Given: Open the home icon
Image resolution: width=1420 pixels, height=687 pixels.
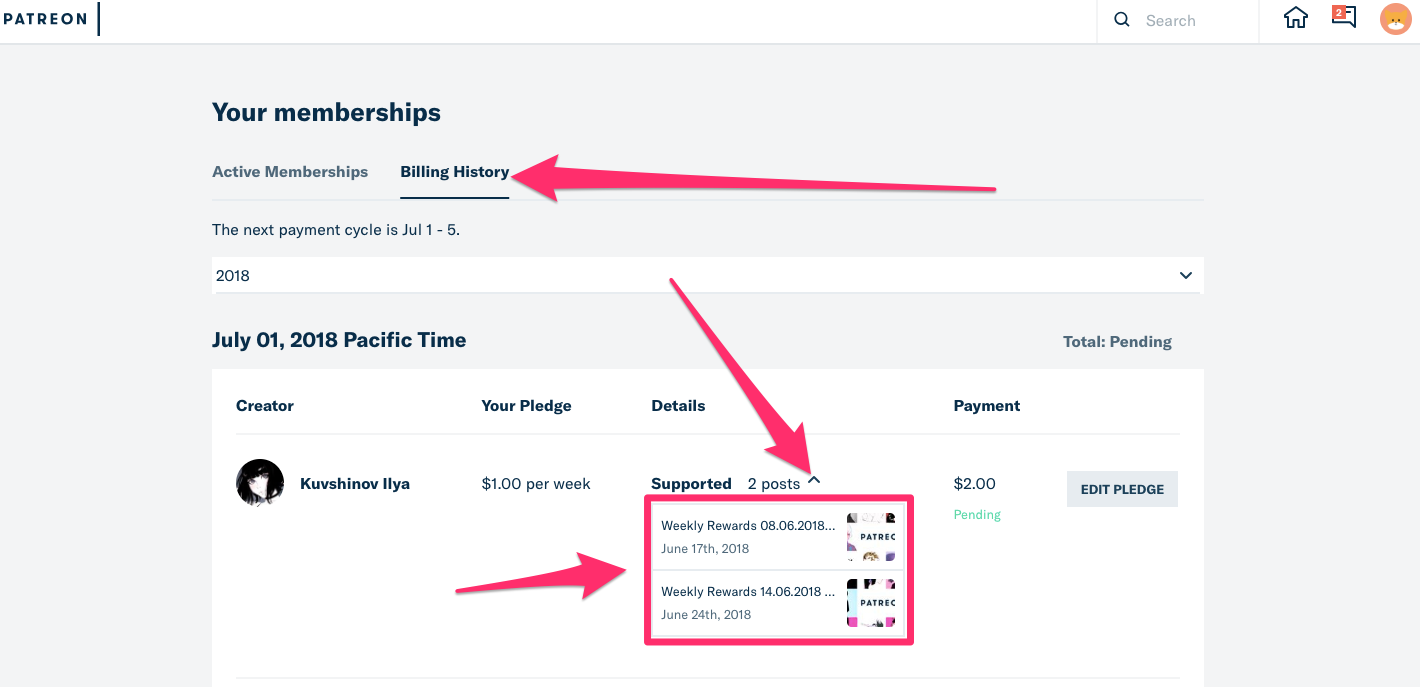Looking at the screenshot, I should [1296, 18].
